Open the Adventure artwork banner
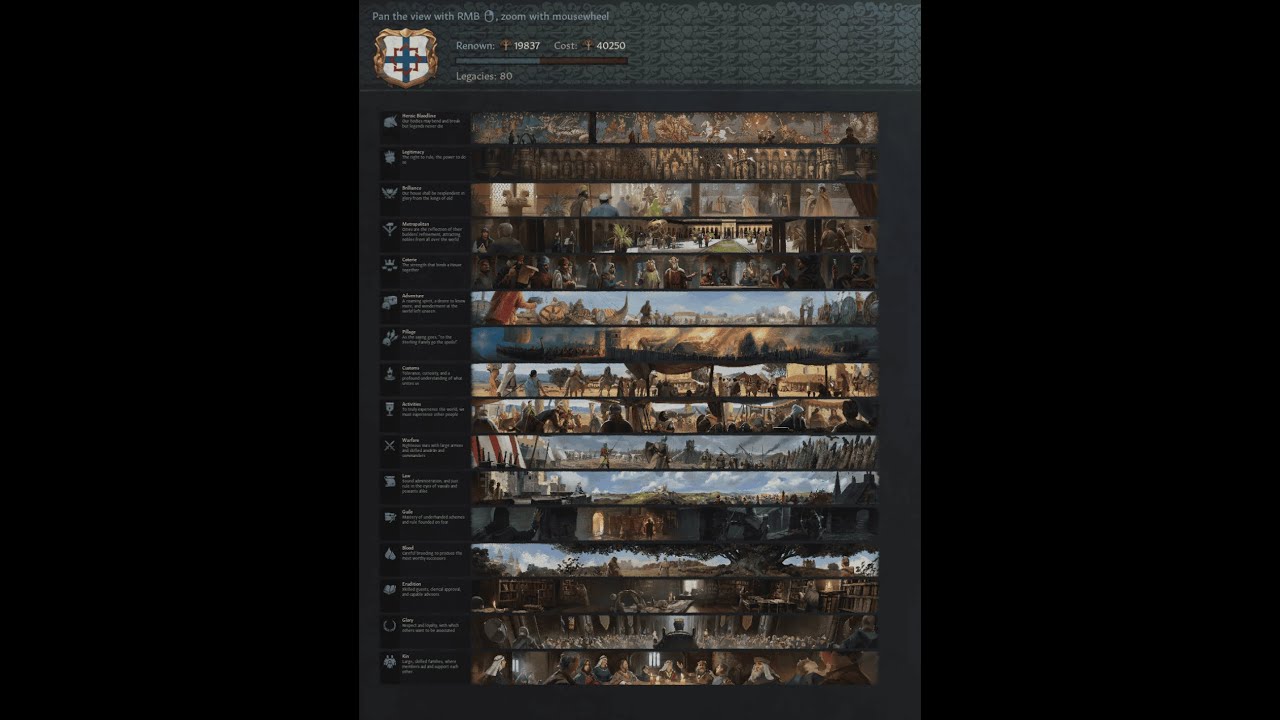 coord(675,307)
